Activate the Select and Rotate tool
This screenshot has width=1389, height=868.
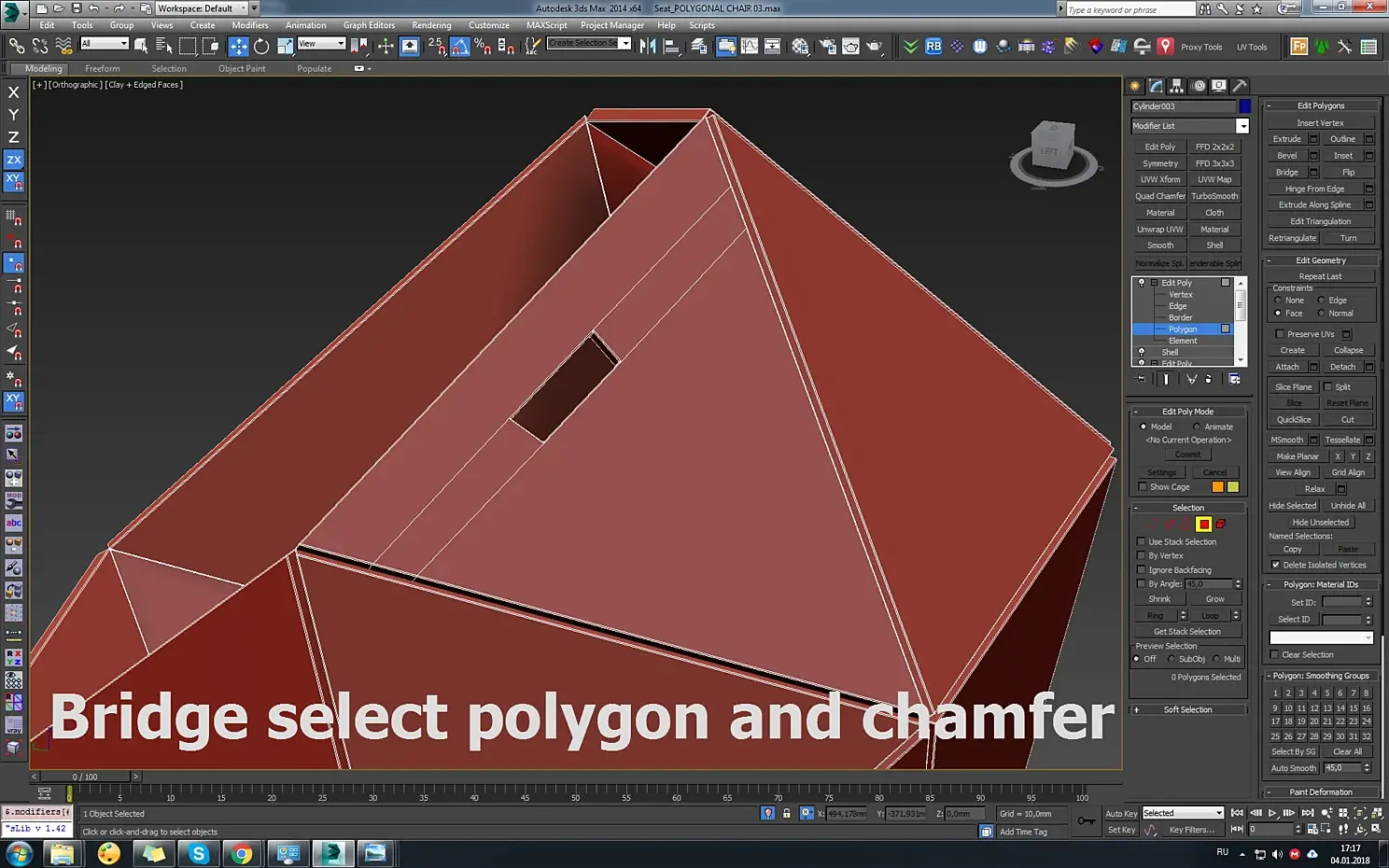[261, 46]
